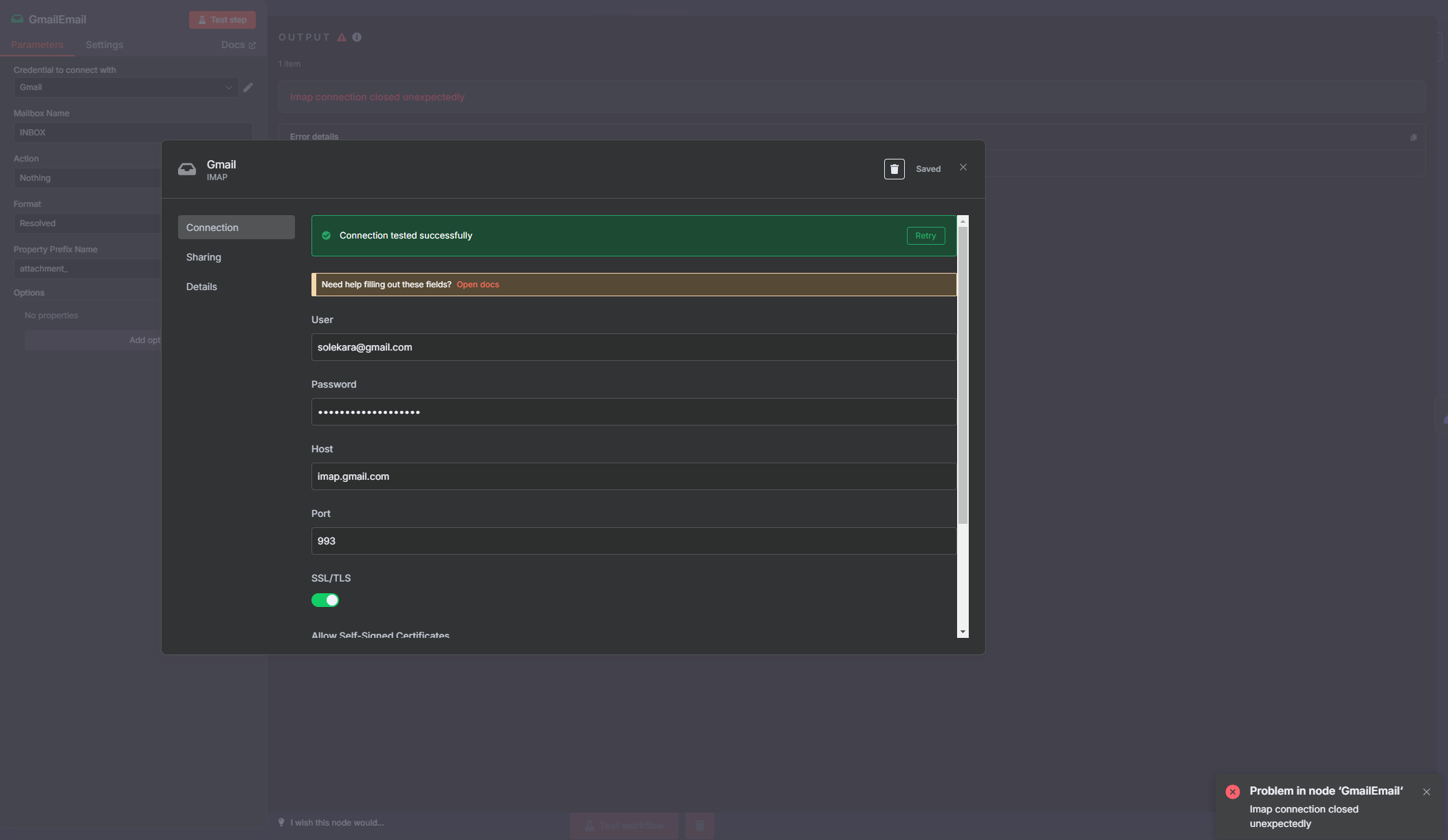The image size is (1448, 840).
Task: Open docs link in help banner
Action: click(478, 285)
